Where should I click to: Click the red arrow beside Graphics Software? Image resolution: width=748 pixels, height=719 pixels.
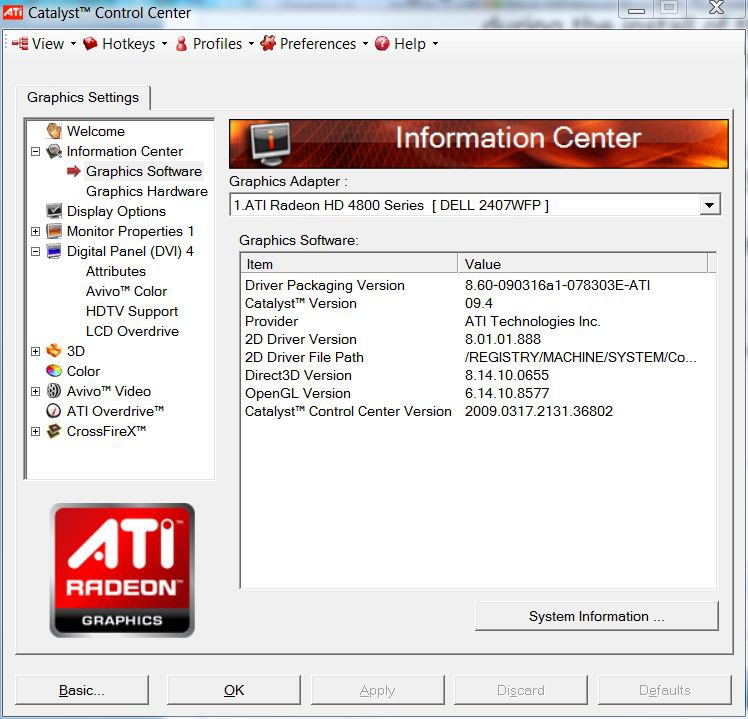pyautogui.click(x=73, y=171)
